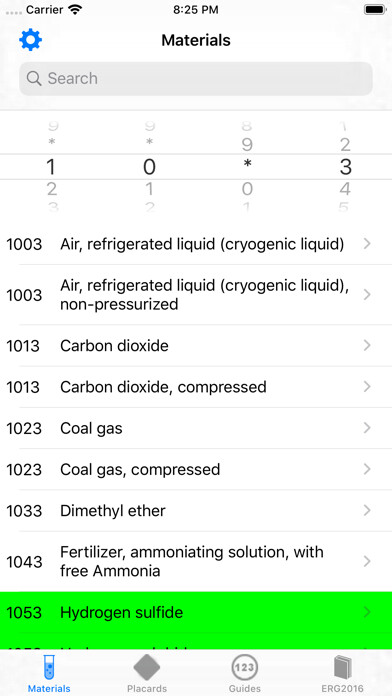
Task: Focus the Search input field
Action: (x=196, y=79)
